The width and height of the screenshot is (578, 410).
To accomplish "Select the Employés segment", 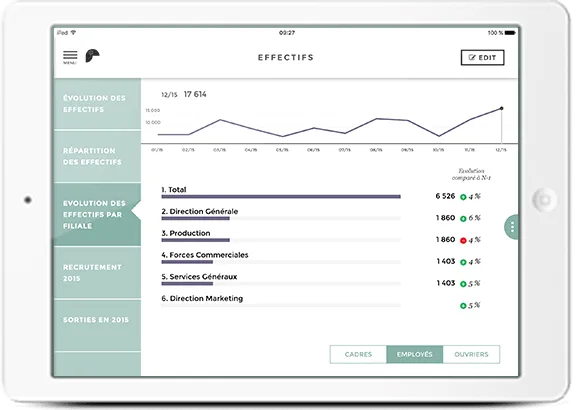I will click(415, 354).
